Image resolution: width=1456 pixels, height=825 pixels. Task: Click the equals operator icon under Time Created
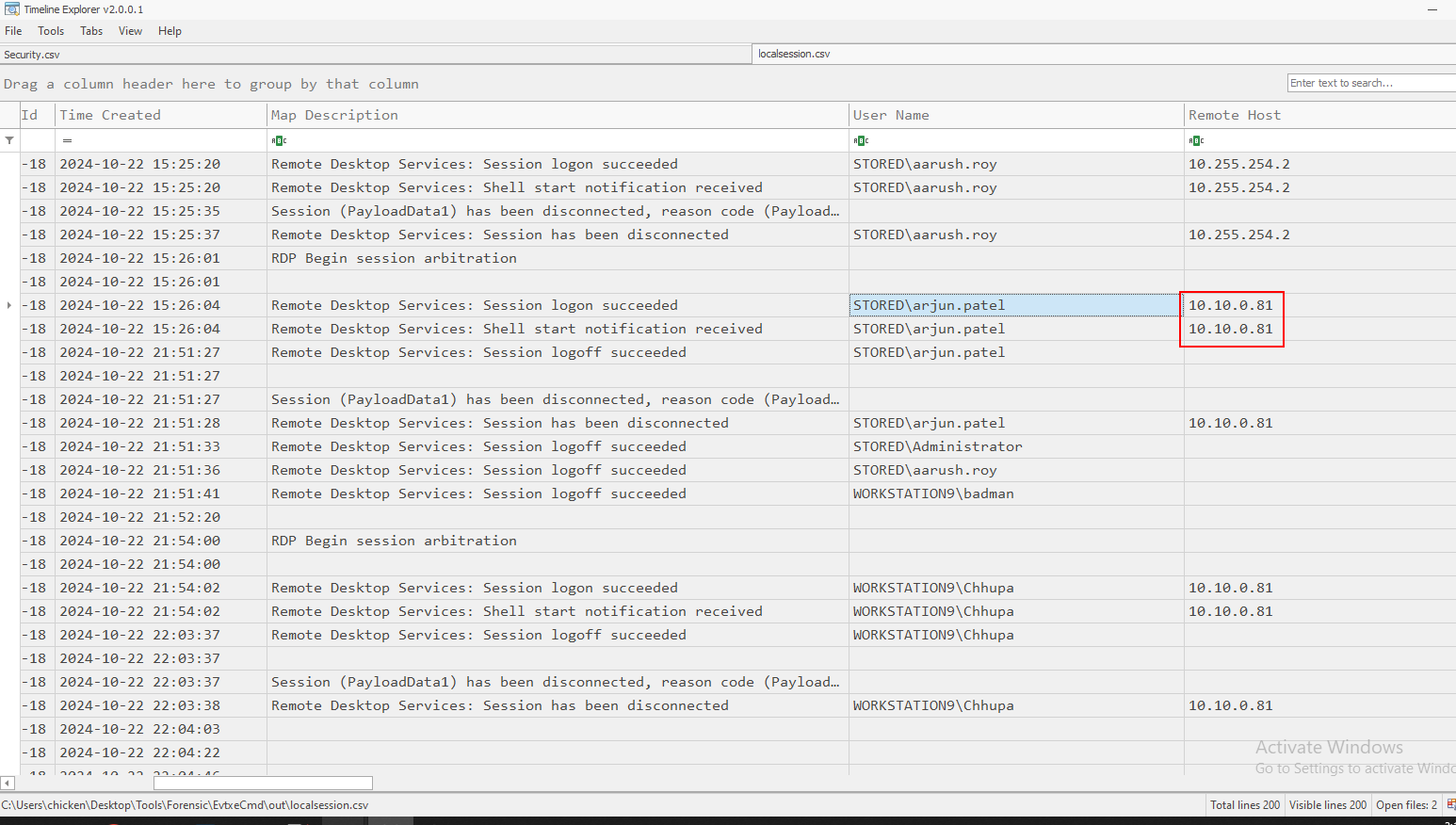(67, 140)
